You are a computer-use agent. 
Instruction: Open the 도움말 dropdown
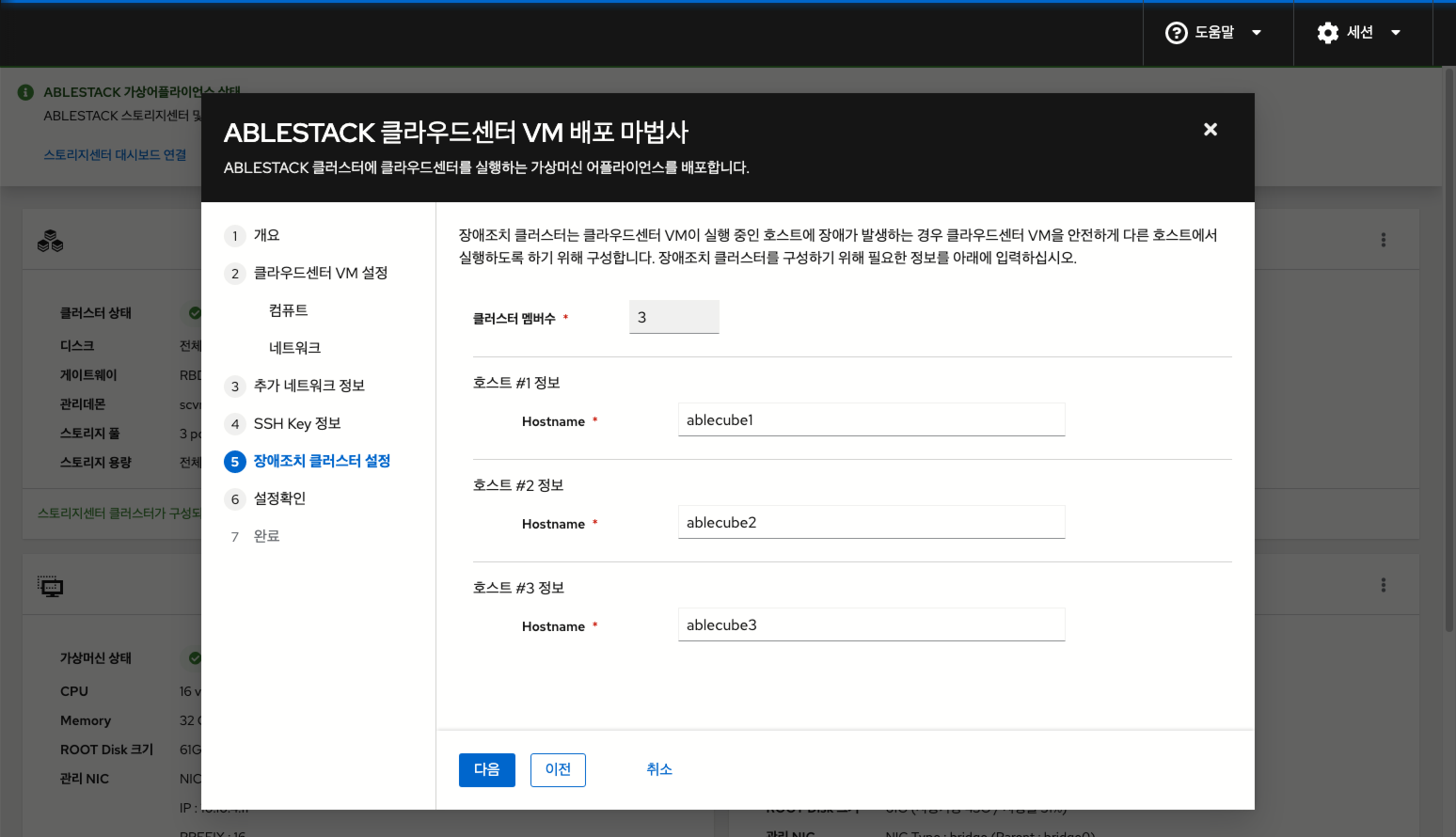(x=1257, y=32)
